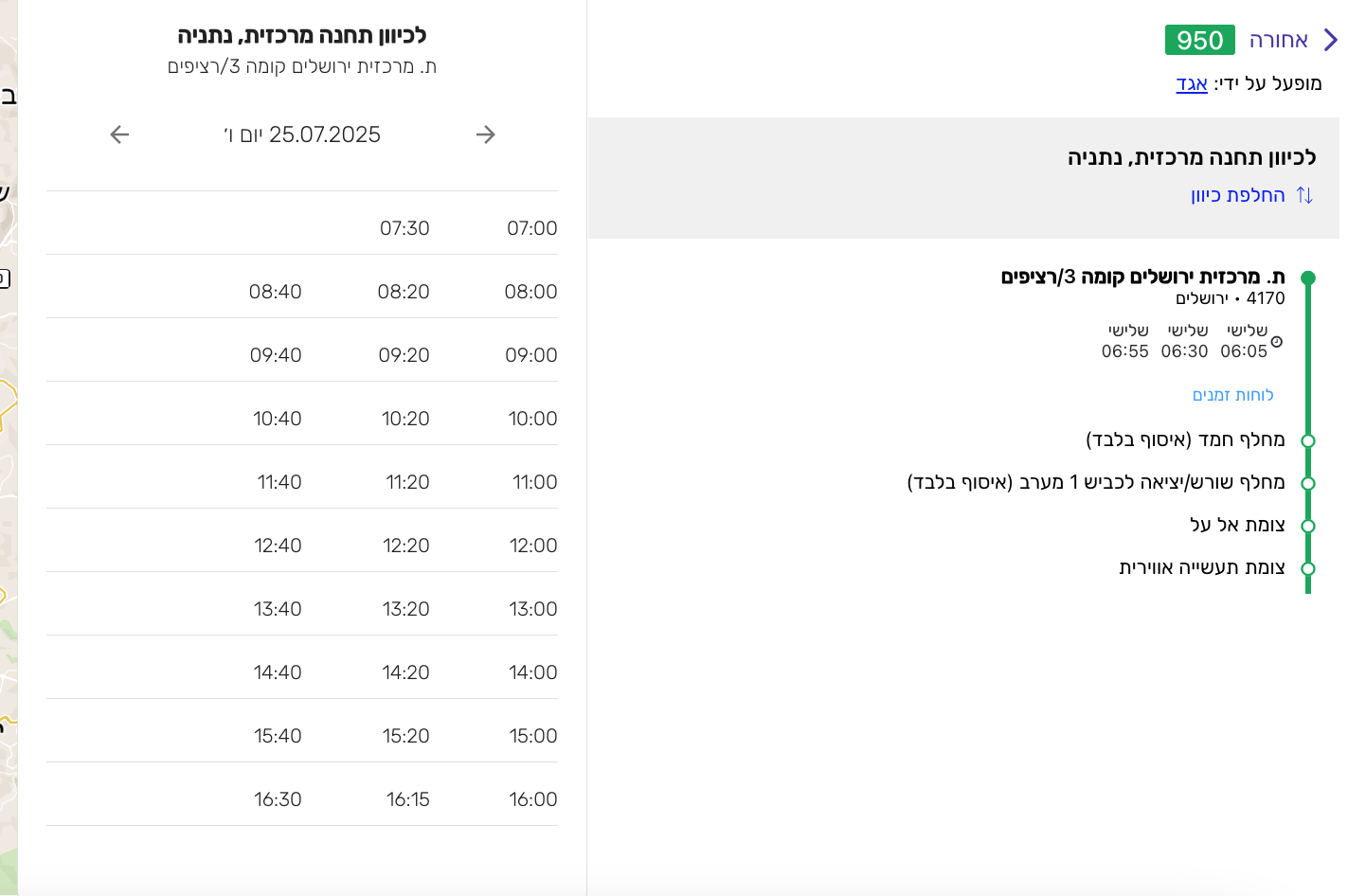Image resolution: width=1366 pixels, height=896 pixels.
Task: Select the 12:40 departure time
Action: [279, 545]
